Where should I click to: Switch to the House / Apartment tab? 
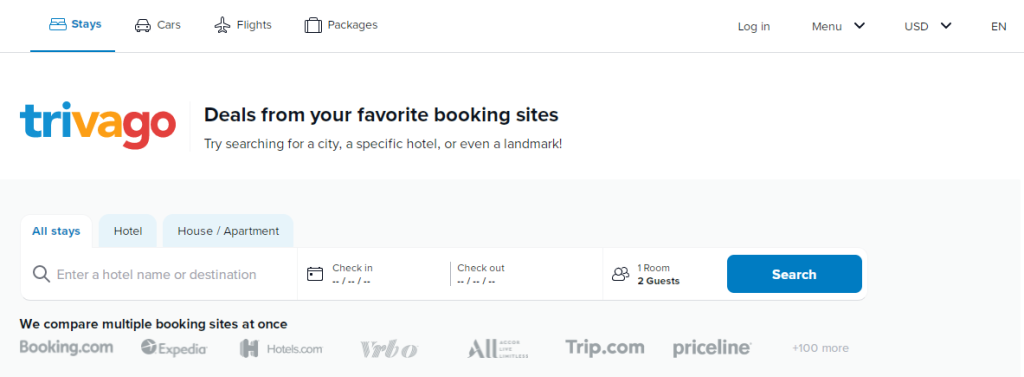pyautogui.click(x=228, y=231)
